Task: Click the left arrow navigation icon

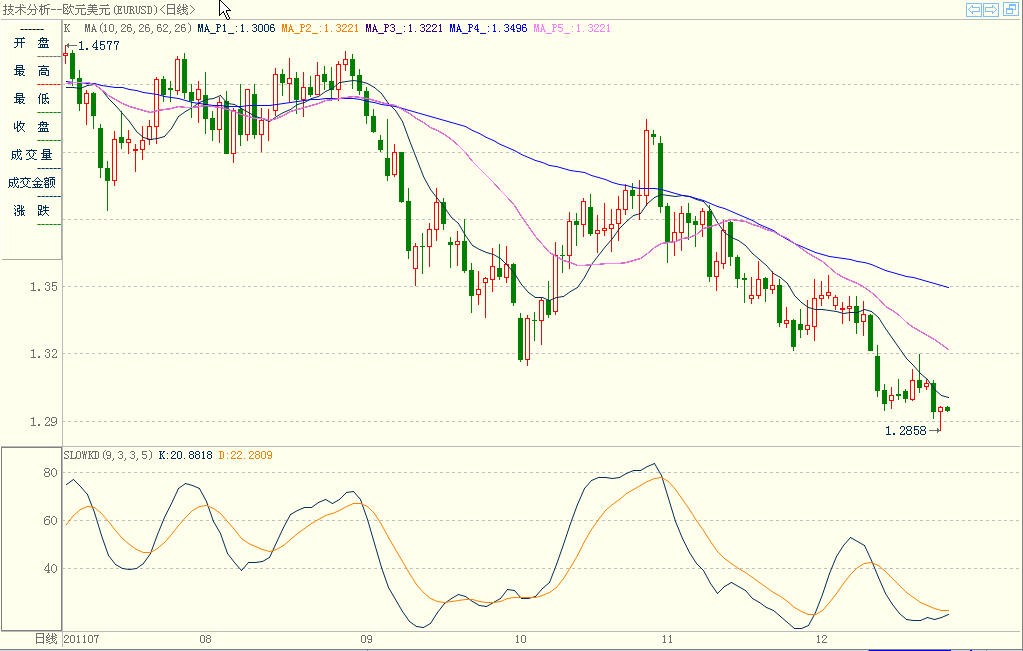Action: pyautogui.click(x=973, y=9)
